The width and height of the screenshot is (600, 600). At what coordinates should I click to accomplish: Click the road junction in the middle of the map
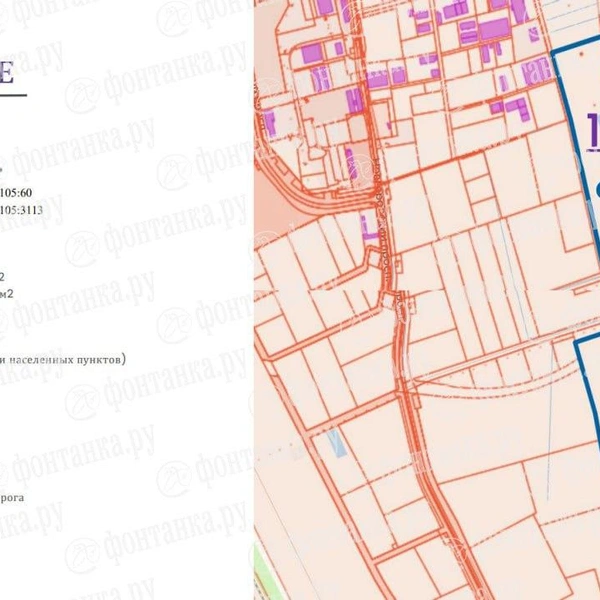[x=398, y=300]
